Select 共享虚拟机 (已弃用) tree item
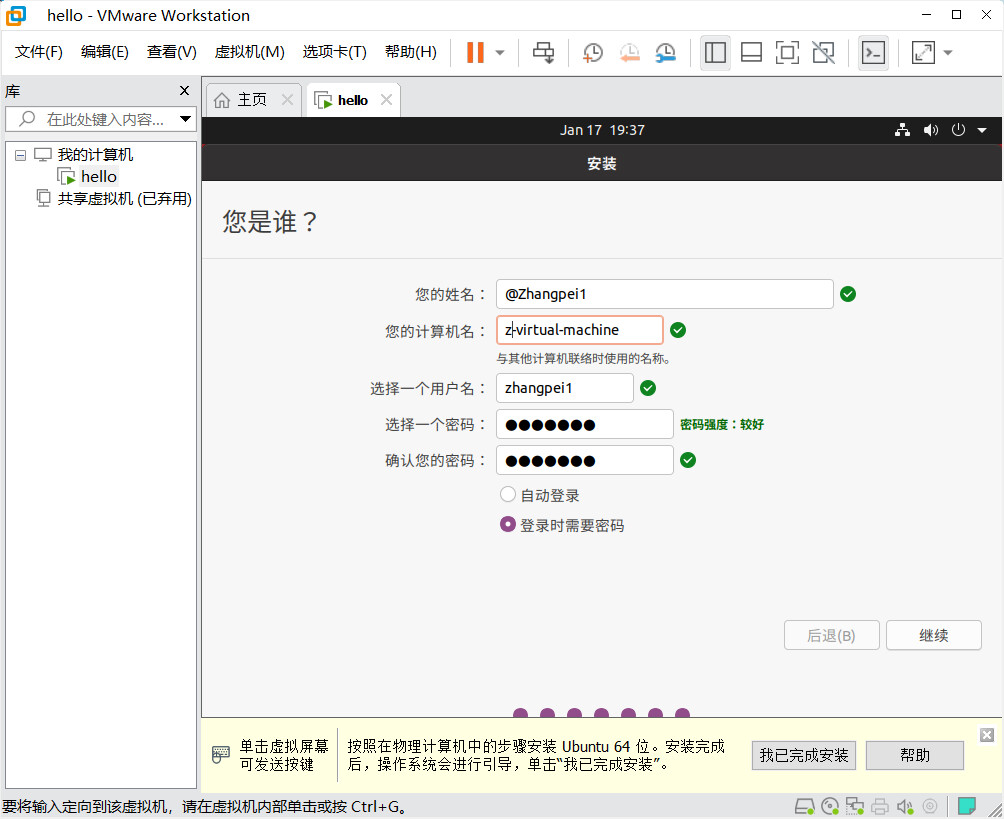Viewport: 1004px width, 819px height. (x=124, y=199)
